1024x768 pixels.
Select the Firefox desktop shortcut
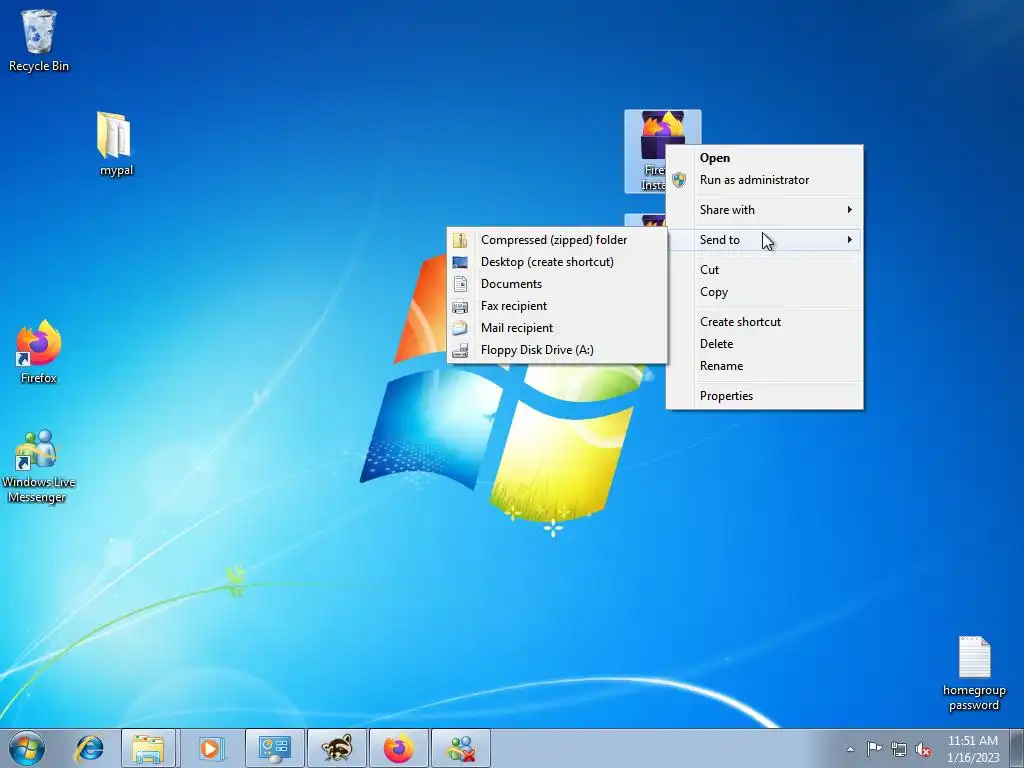(x=39, y=352)
